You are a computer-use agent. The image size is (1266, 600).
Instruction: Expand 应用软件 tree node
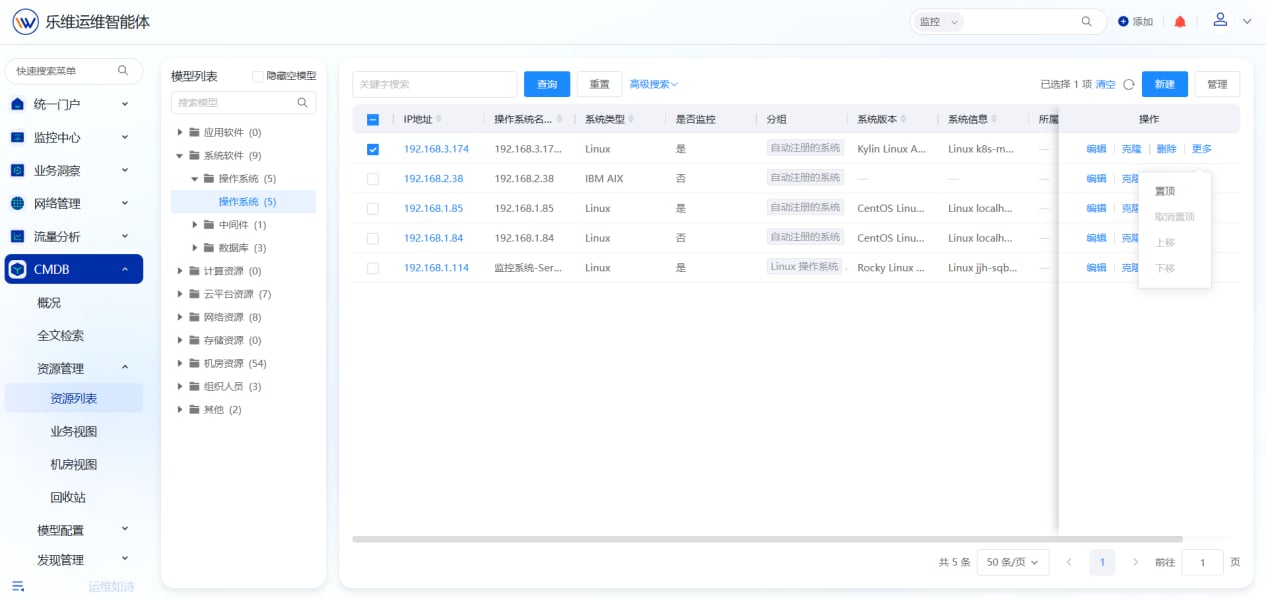click(179, 132)
